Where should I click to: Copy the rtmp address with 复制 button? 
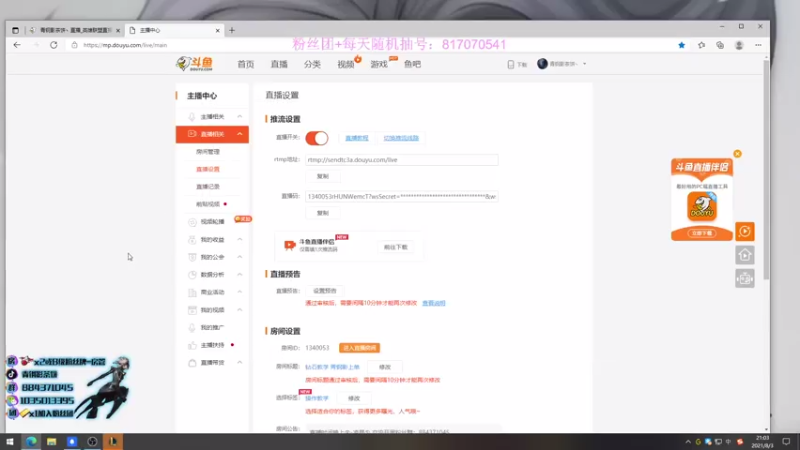pyautogui.click(x=322, y=177)
